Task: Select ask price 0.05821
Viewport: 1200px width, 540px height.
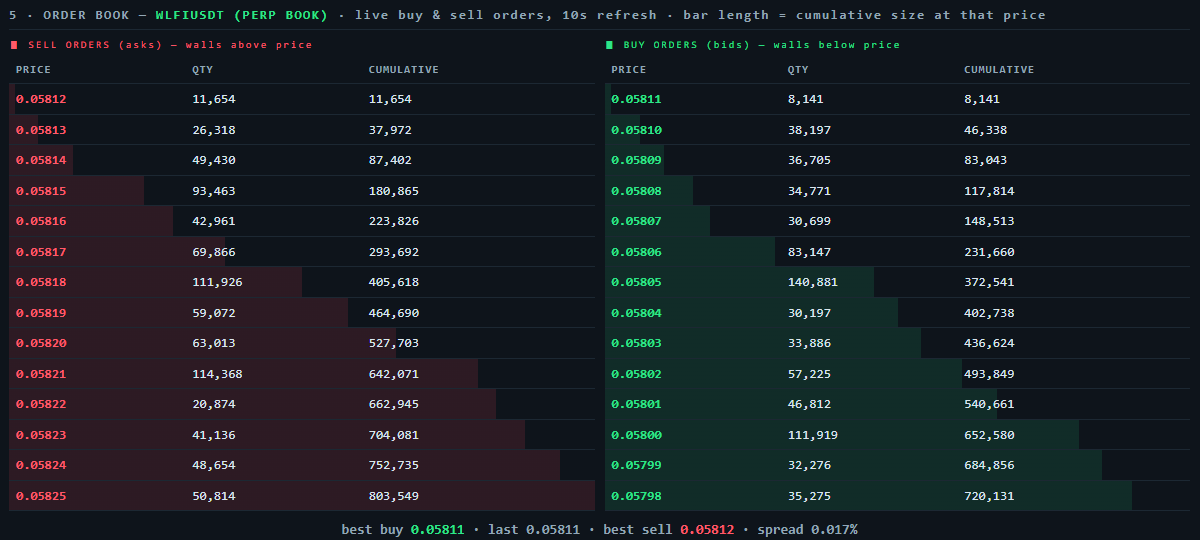Action: pos(41,374)
